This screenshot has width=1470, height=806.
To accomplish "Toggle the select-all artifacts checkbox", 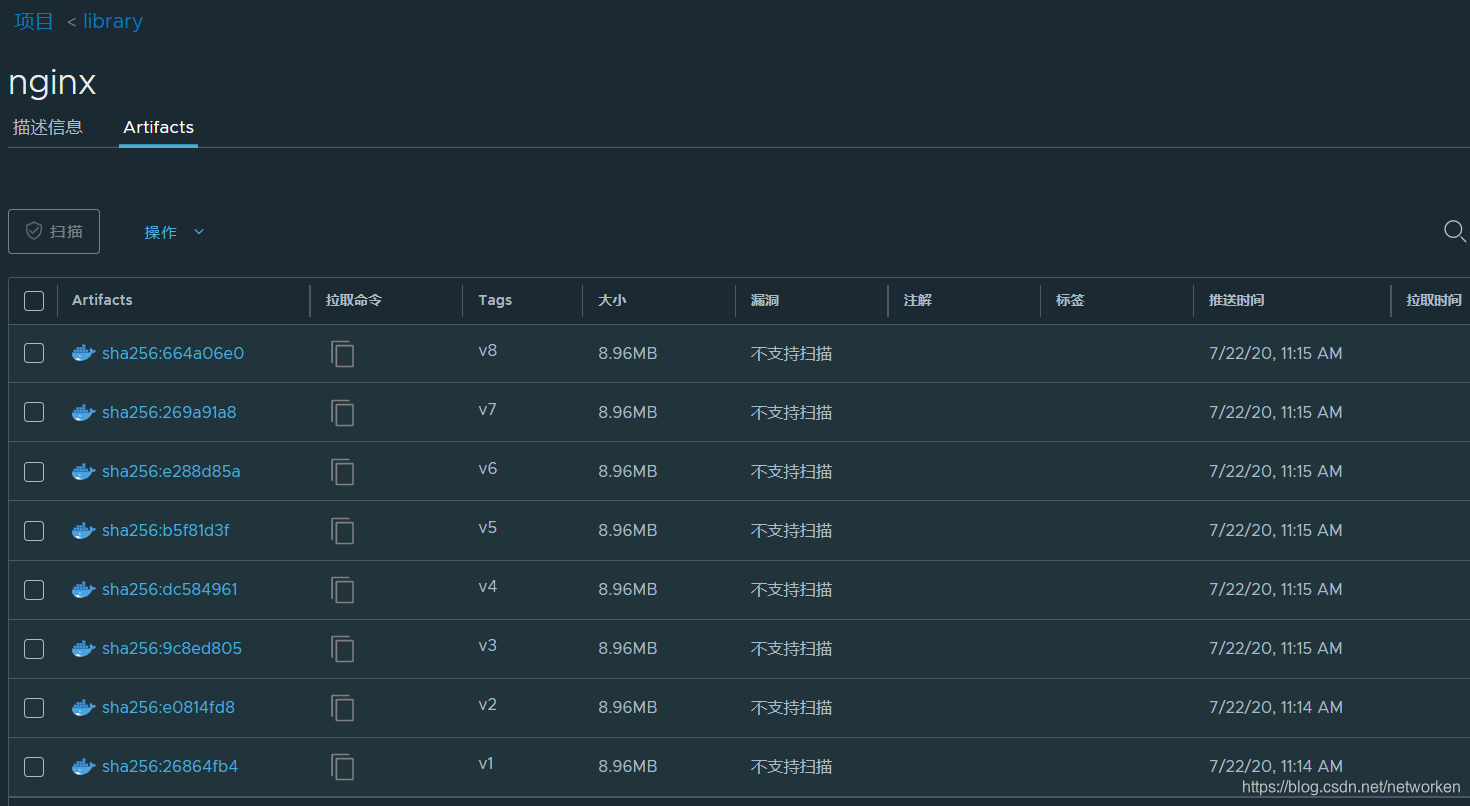I will 34,301.
